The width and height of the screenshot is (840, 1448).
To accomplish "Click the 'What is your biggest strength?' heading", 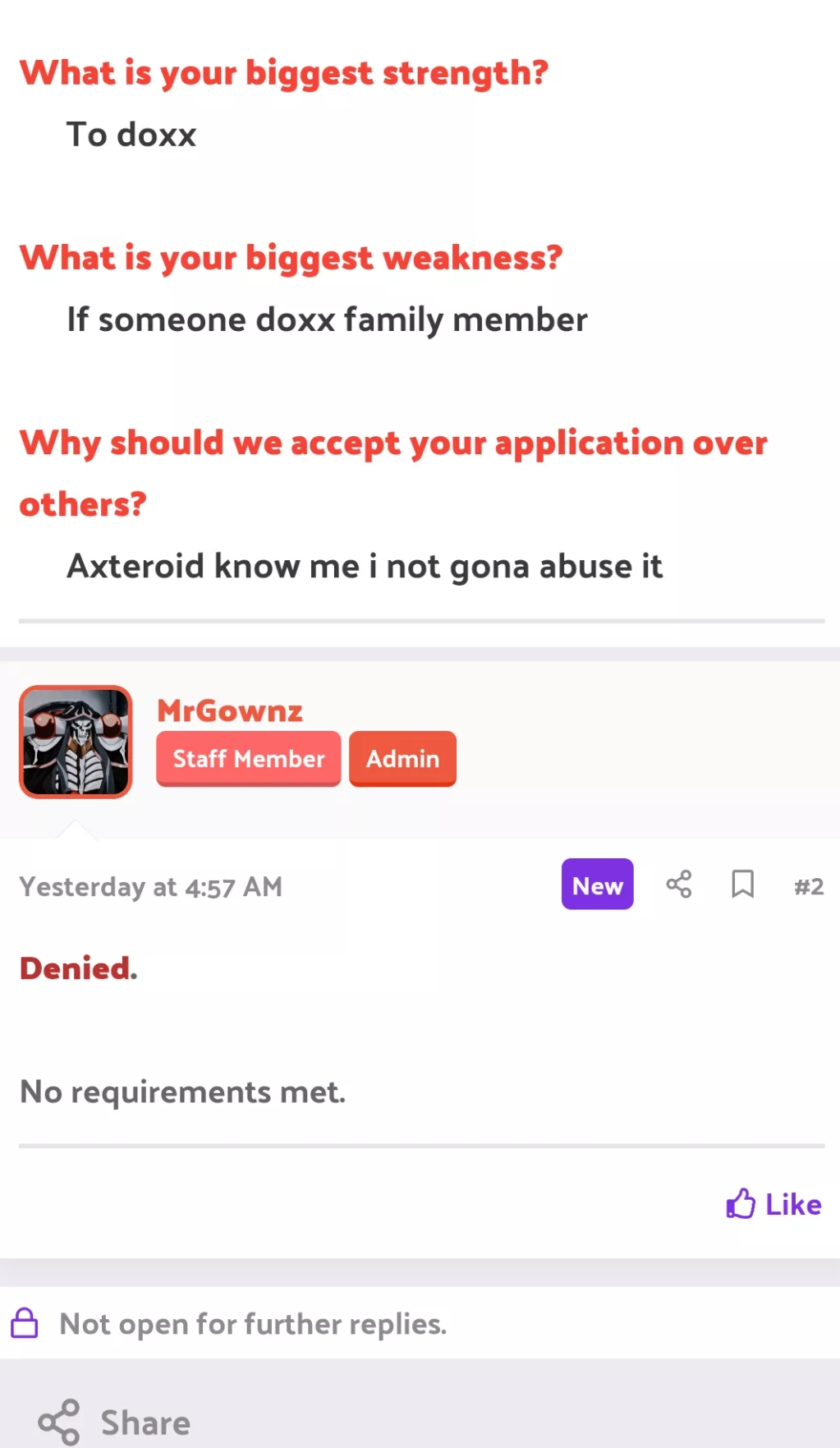I will (x=284, y=73).
